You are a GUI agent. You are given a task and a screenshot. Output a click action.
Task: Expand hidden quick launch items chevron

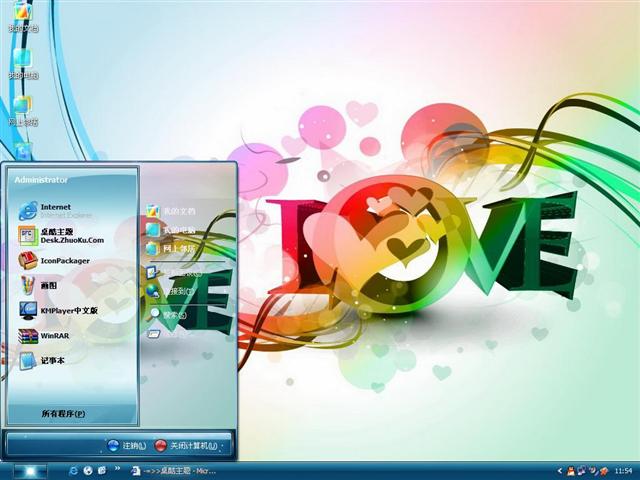118,469
